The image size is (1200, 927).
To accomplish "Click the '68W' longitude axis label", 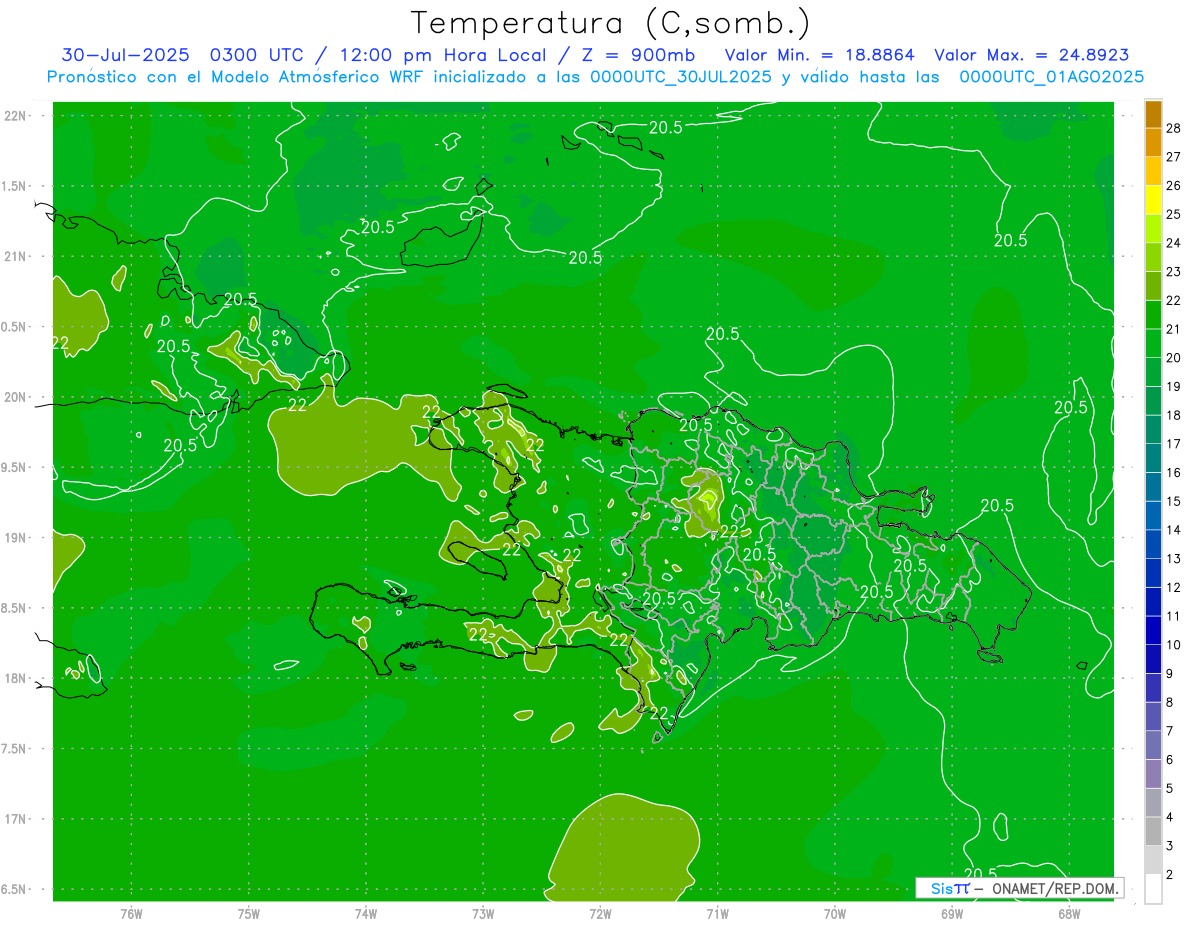I will click(1069, 914).
